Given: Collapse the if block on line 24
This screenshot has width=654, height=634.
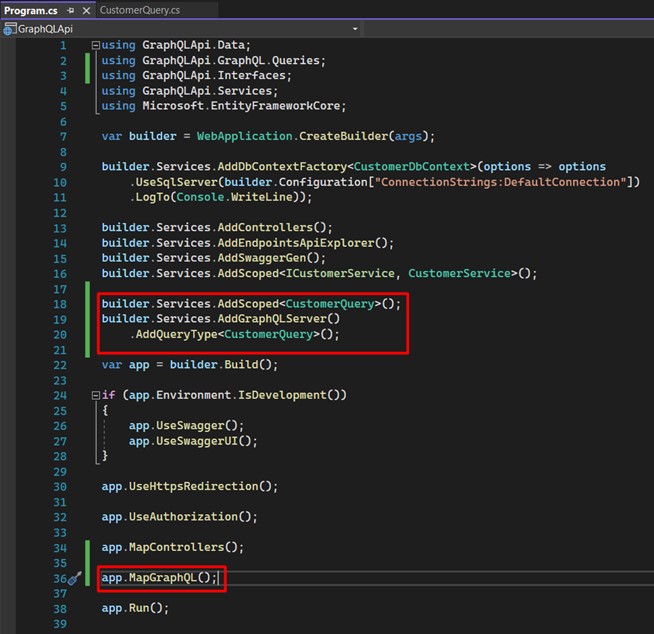Looking at the screenshot, I should tap(95, 395).
